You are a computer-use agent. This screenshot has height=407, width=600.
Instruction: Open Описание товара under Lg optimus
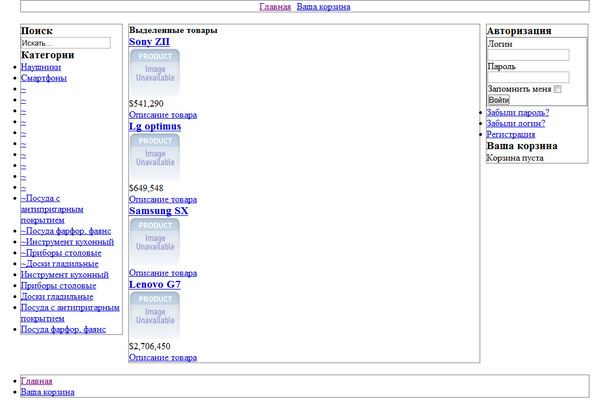click(x=163, y=199)
